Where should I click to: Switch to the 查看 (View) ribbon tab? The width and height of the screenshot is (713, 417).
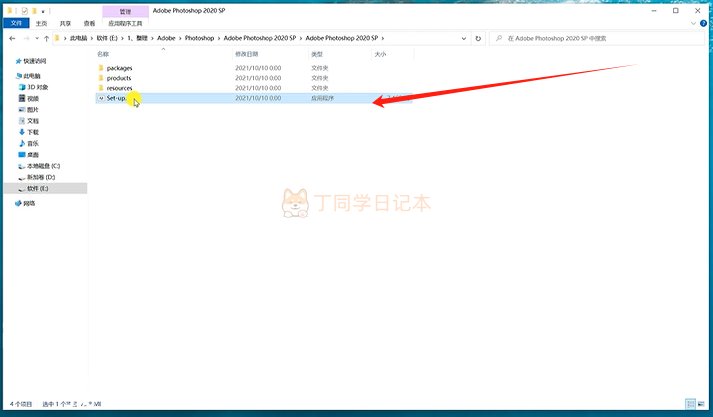(x=90, y=23)
